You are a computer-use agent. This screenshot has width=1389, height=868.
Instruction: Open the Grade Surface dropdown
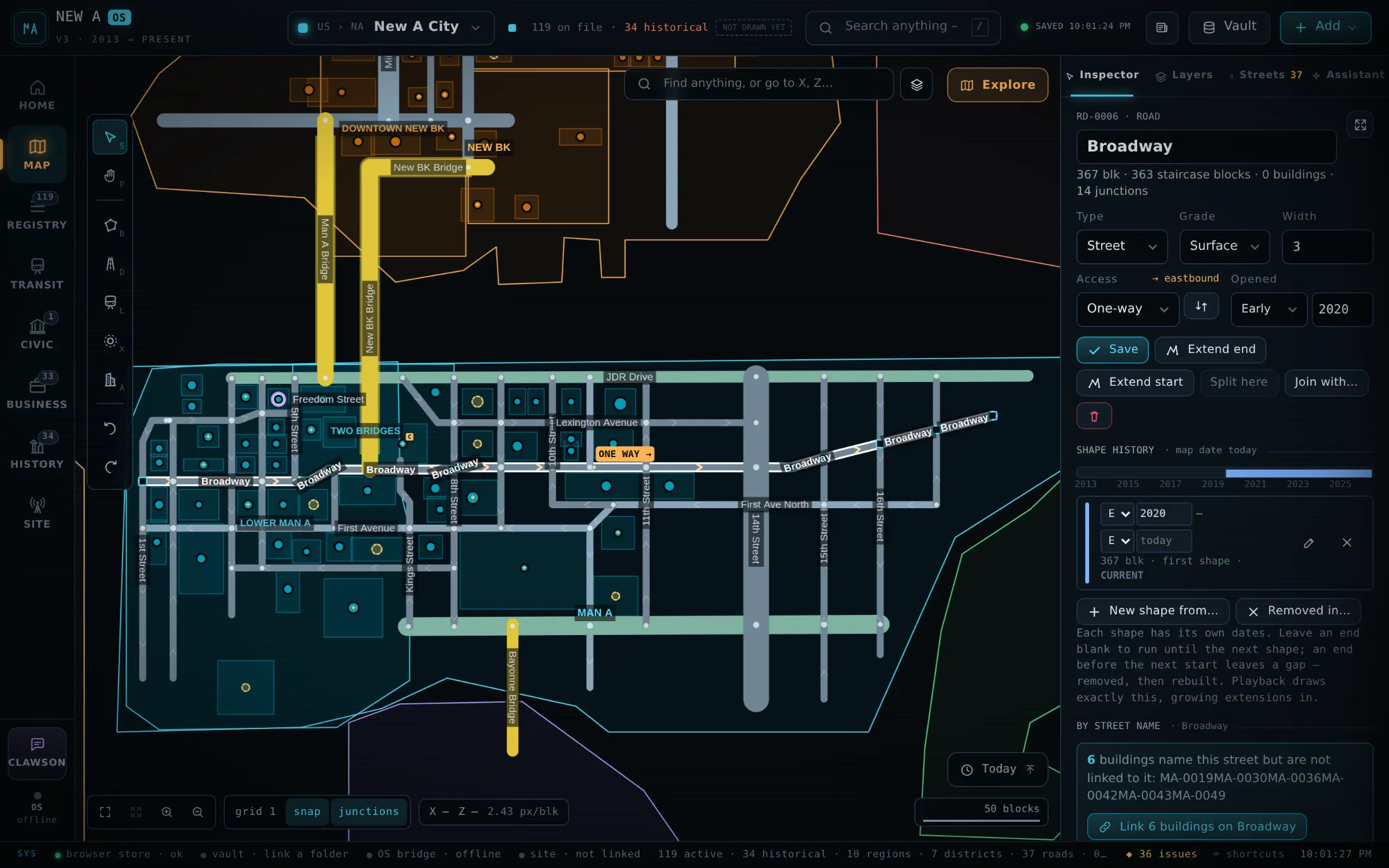pyautogui.click(x=1224, y=246)
